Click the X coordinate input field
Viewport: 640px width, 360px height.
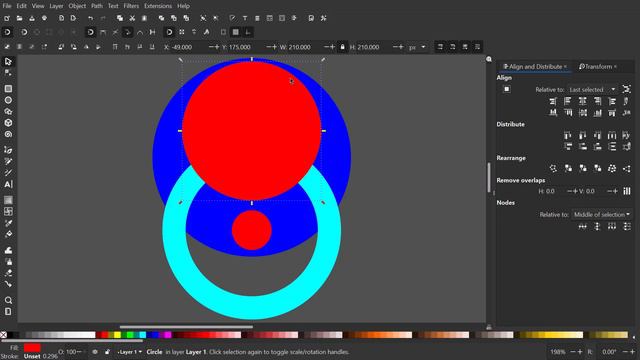tap(188, 47)
